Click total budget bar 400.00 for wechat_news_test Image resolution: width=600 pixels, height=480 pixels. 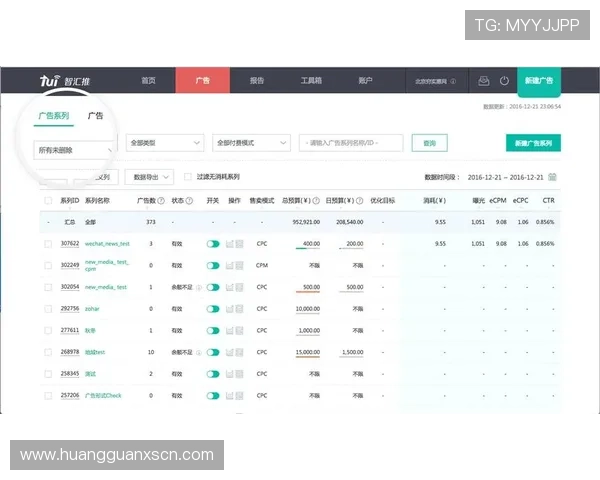click(308, 244)
